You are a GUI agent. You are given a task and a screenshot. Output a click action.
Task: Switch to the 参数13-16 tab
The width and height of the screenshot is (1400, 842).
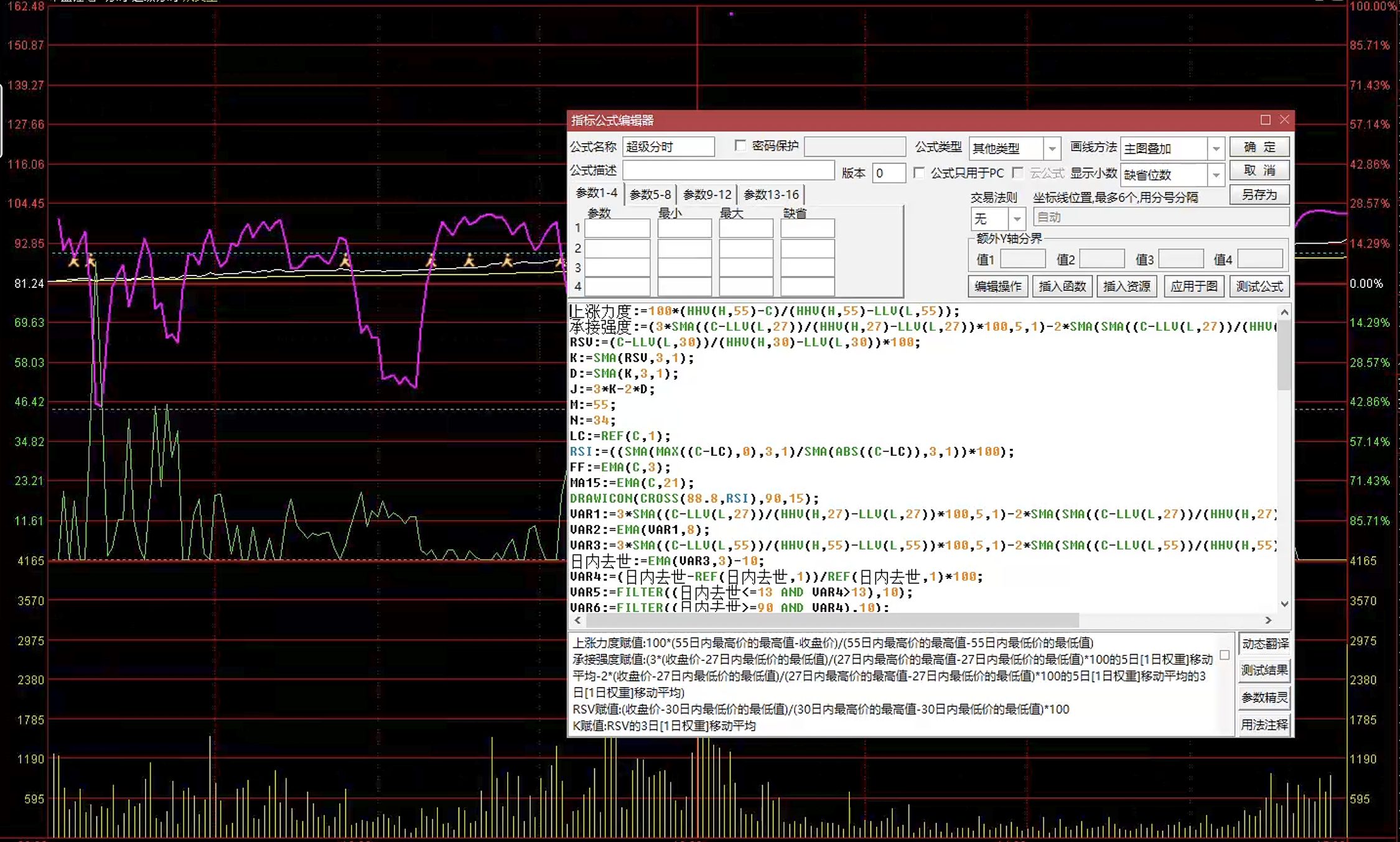pos(771,195)
